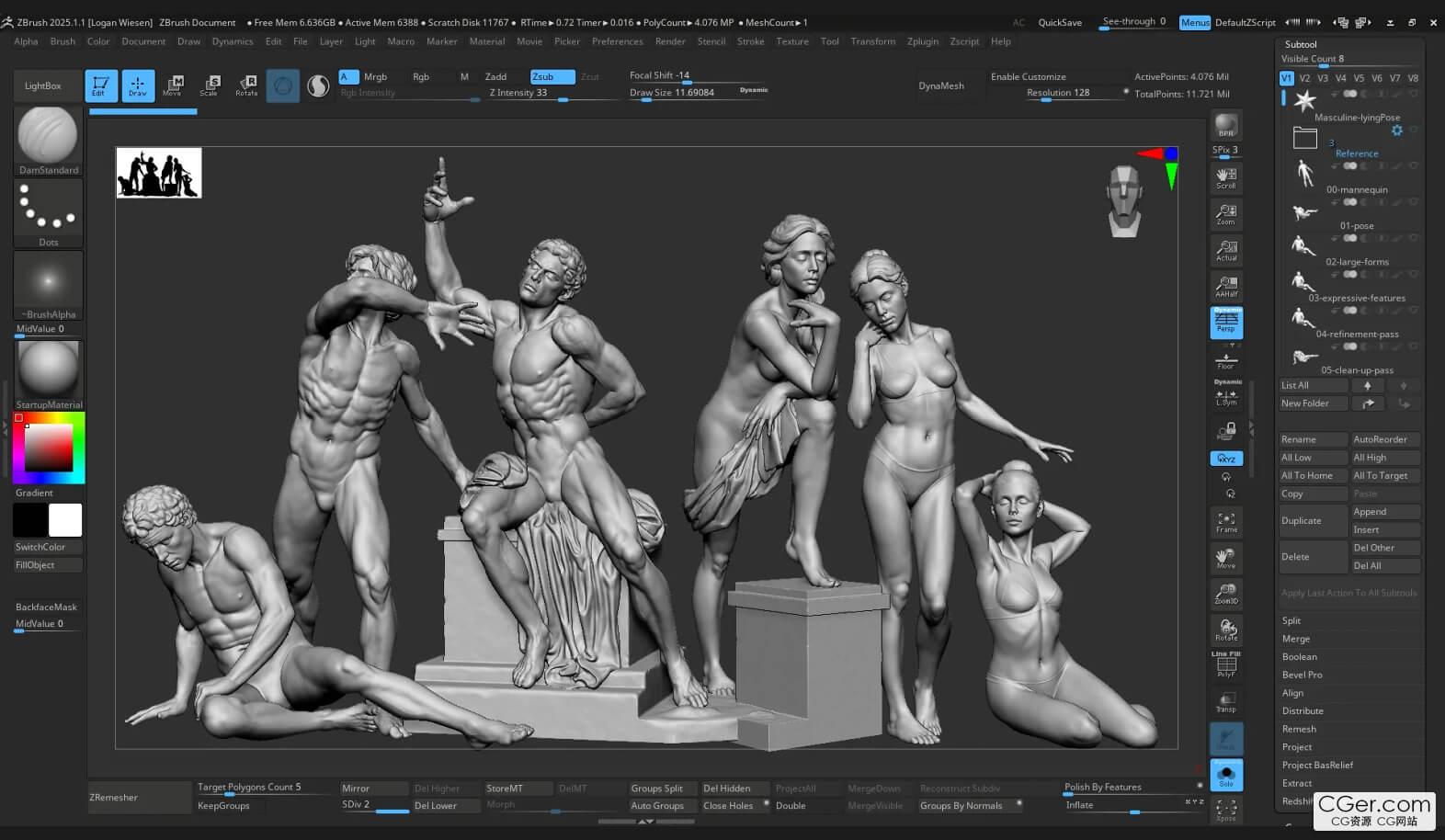Click the Frame view icon
The width and height of the screenshot is (1445, 840).
pos(1225,522)
